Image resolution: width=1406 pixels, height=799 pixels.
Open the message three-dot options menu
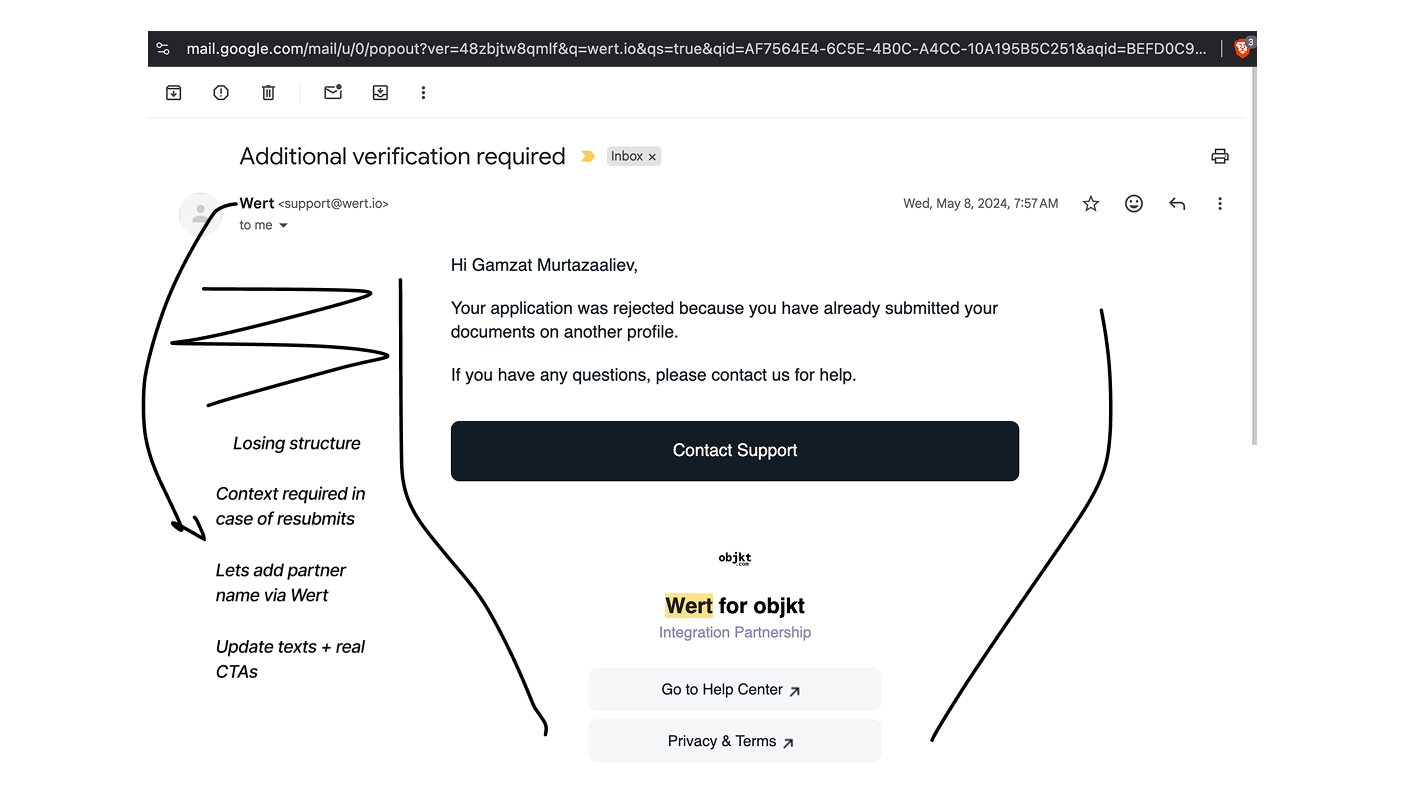point(1220,203)
